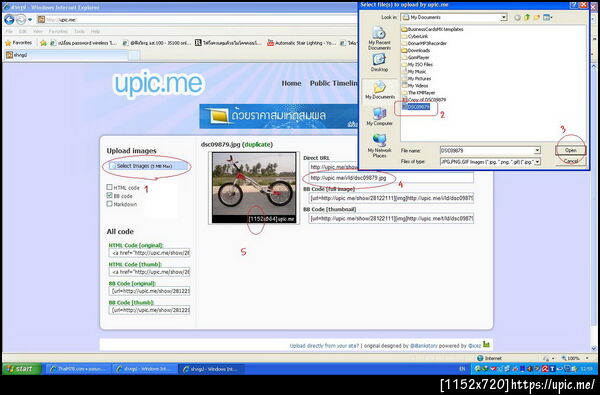Select the My Pictures folder
The height and width of the screenshot is (395, 600).
(416, 78)
